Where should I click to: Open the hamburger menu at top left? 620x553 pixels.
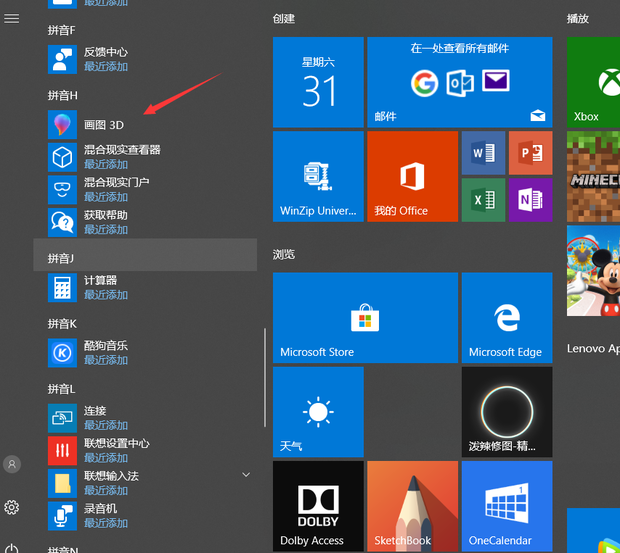pos(11,18)
